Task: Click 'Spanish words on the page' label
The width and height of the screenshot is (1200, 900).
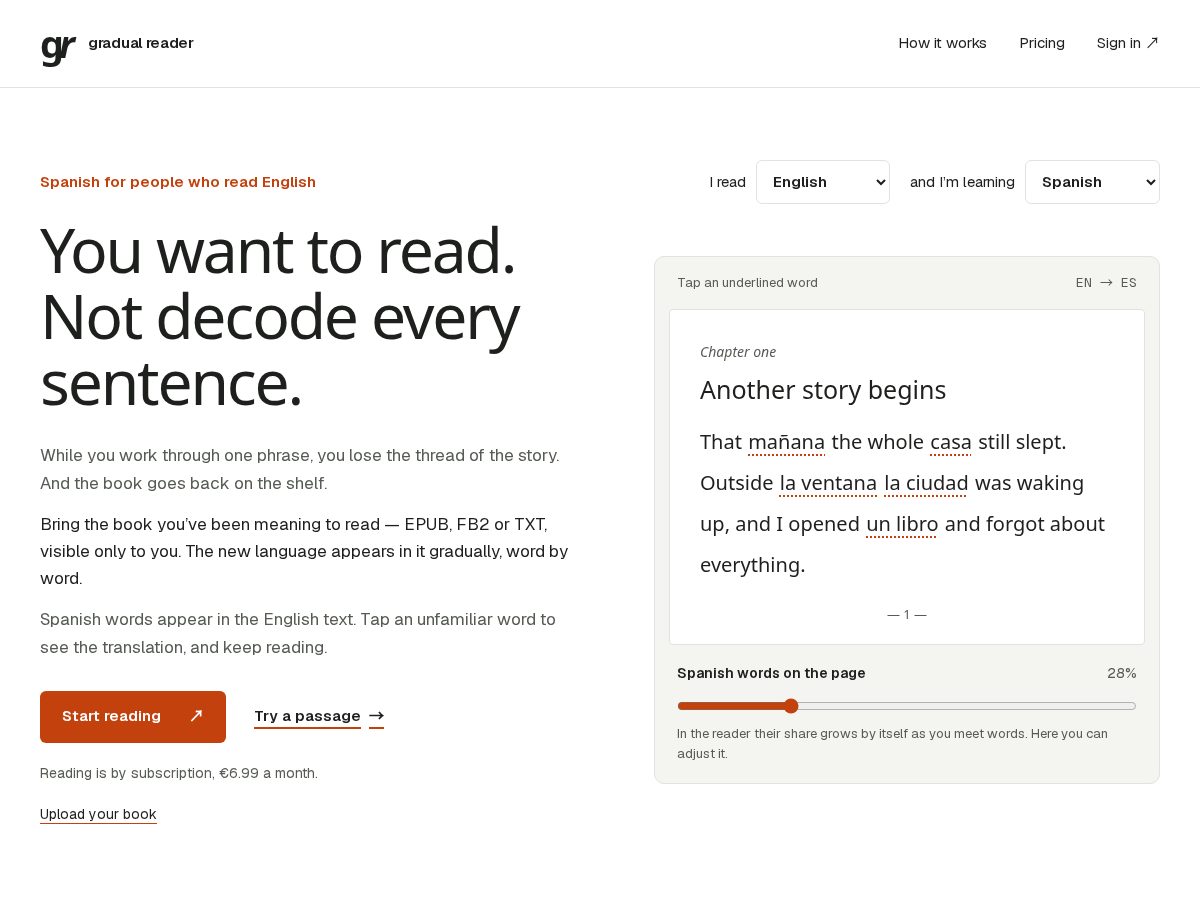Action: pos(771,673)
